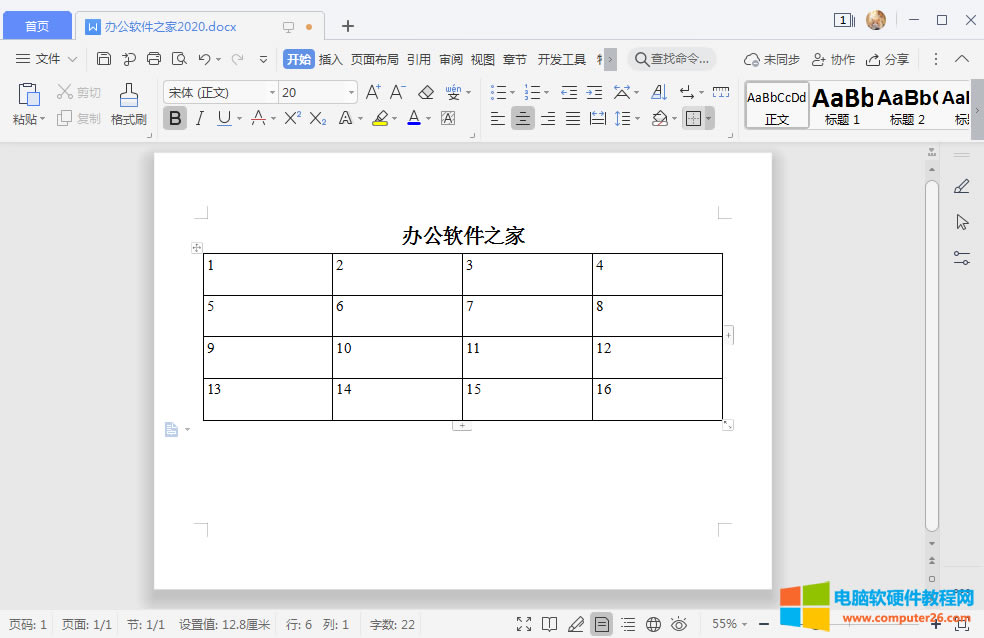This screenshot has width=984, height=638.
Task: Open the 页面布局 ribbon tab
Action: pyautogui.click(x=374, y=59)
